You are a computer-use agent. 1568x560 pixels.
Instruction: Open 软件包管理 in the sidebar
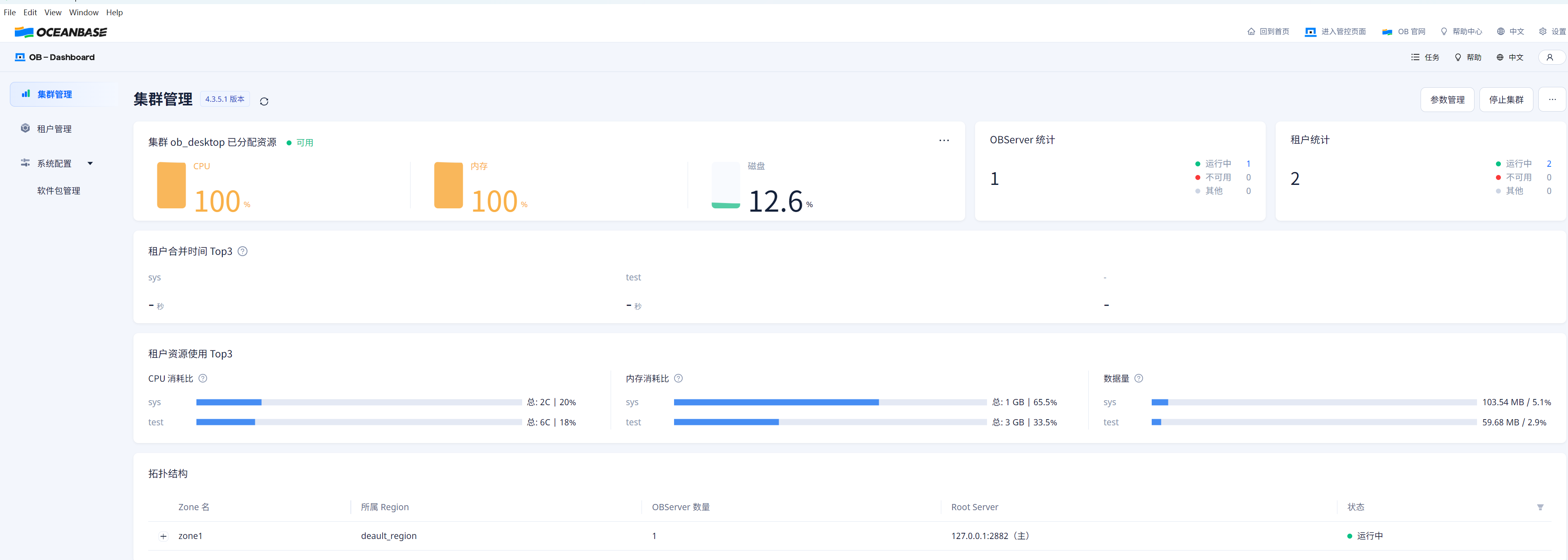59,191
